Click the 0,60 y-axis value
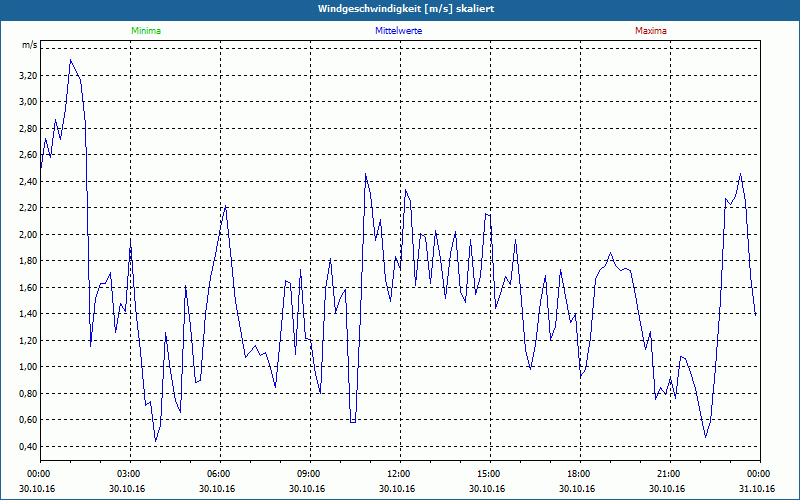800x500 pixels. [x=30, y=420]
